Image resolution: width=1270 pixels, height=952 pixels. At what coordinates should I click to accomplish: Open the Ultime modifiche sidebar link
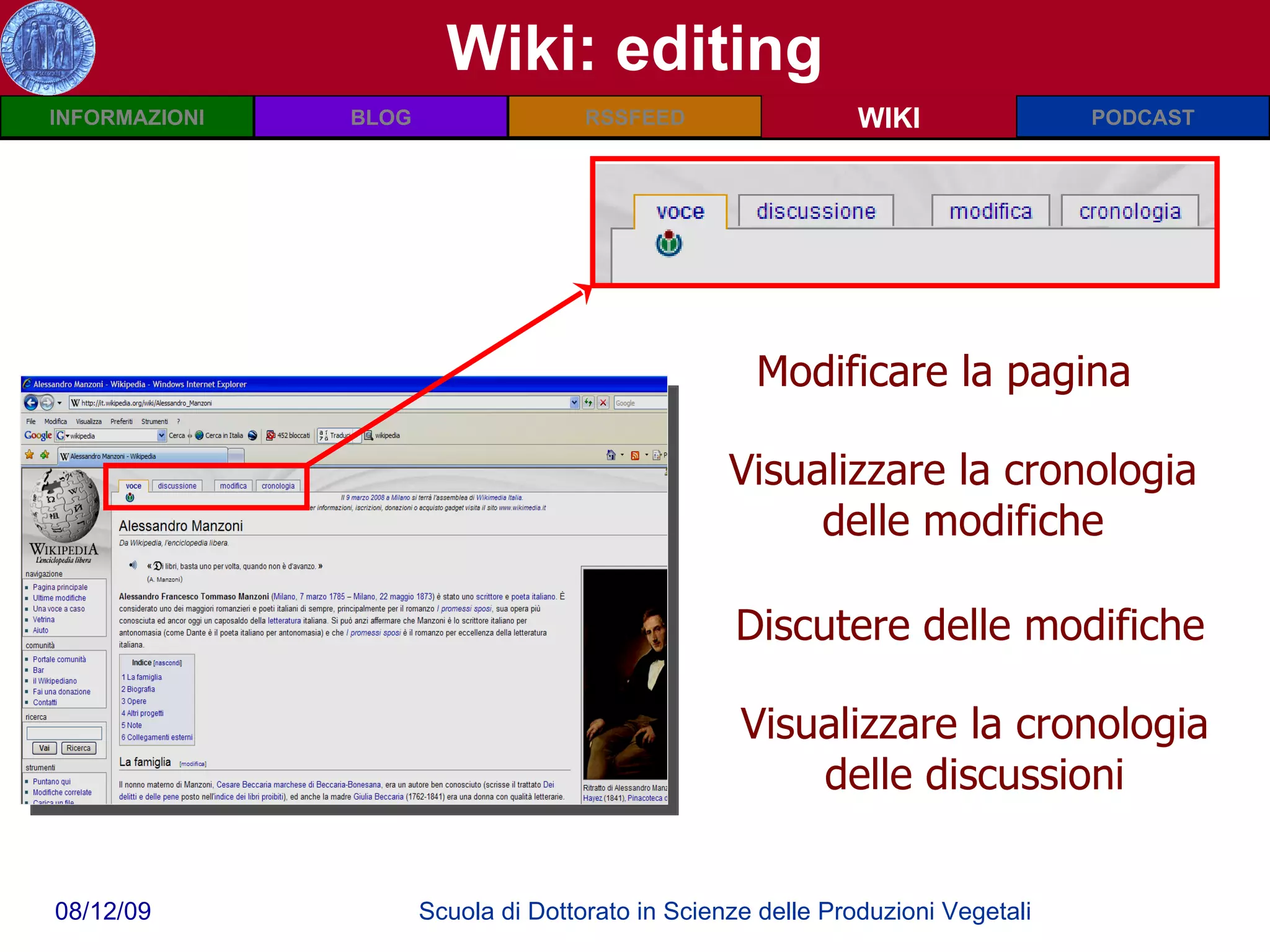pyautogui.click(x=60, y=597)
